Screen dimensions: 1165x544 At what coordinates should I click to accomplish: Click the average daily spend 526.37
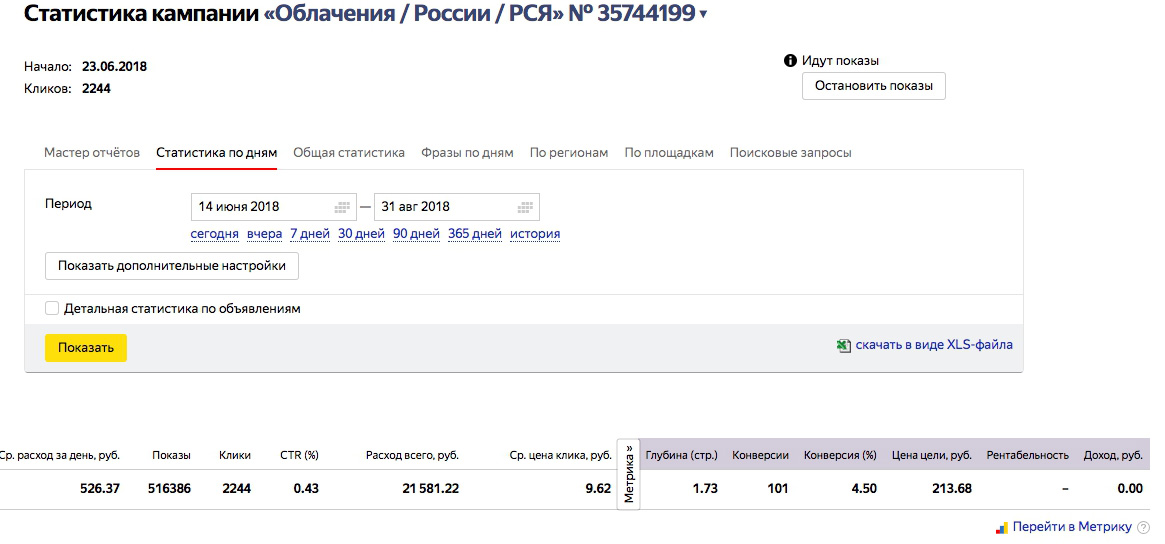click(x=100, y=488)
